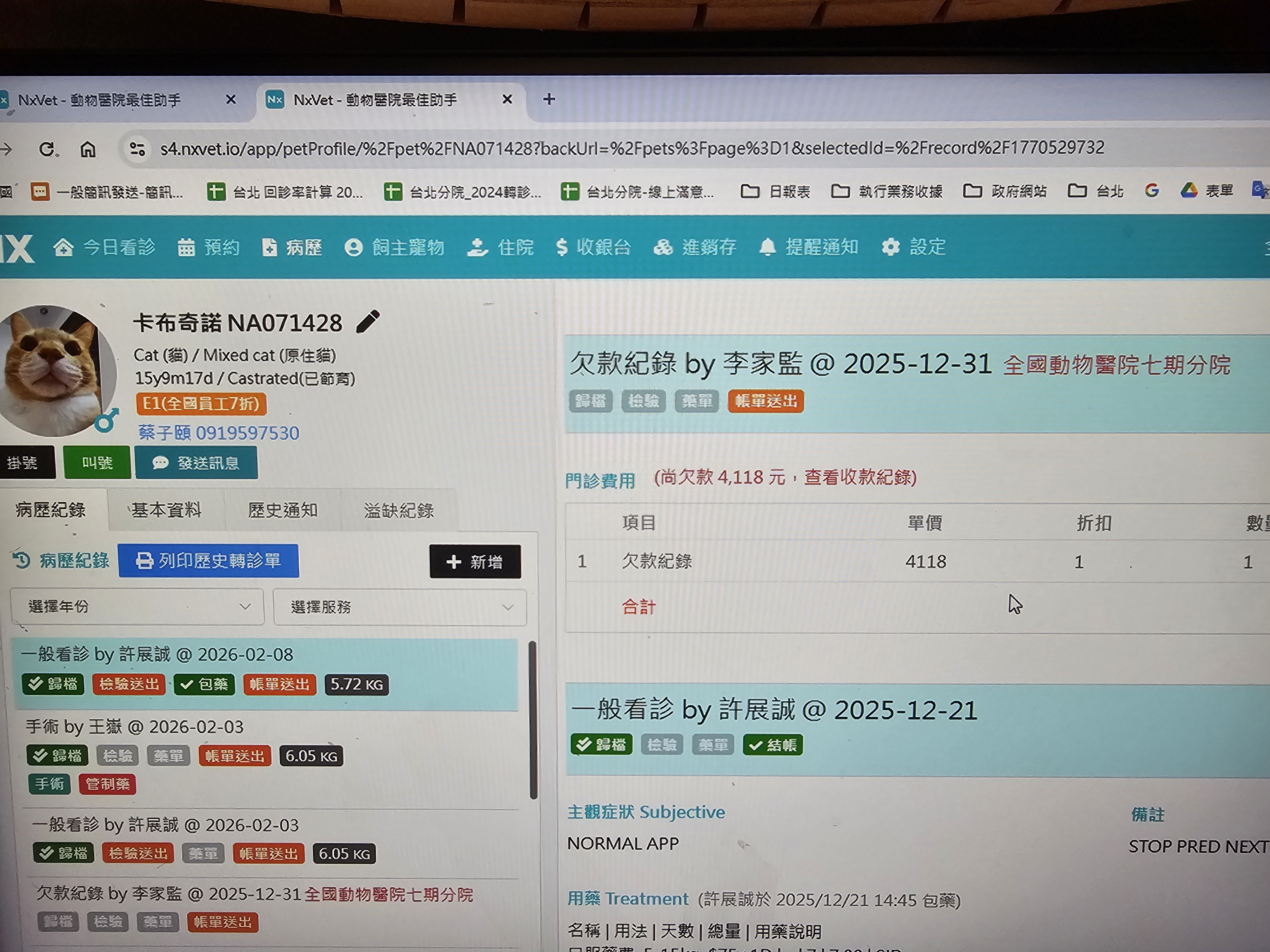Click the record list vertical scrollbar
This screenshot has height=952, width=1270.
pyautogui.click(x=533, y=720)
